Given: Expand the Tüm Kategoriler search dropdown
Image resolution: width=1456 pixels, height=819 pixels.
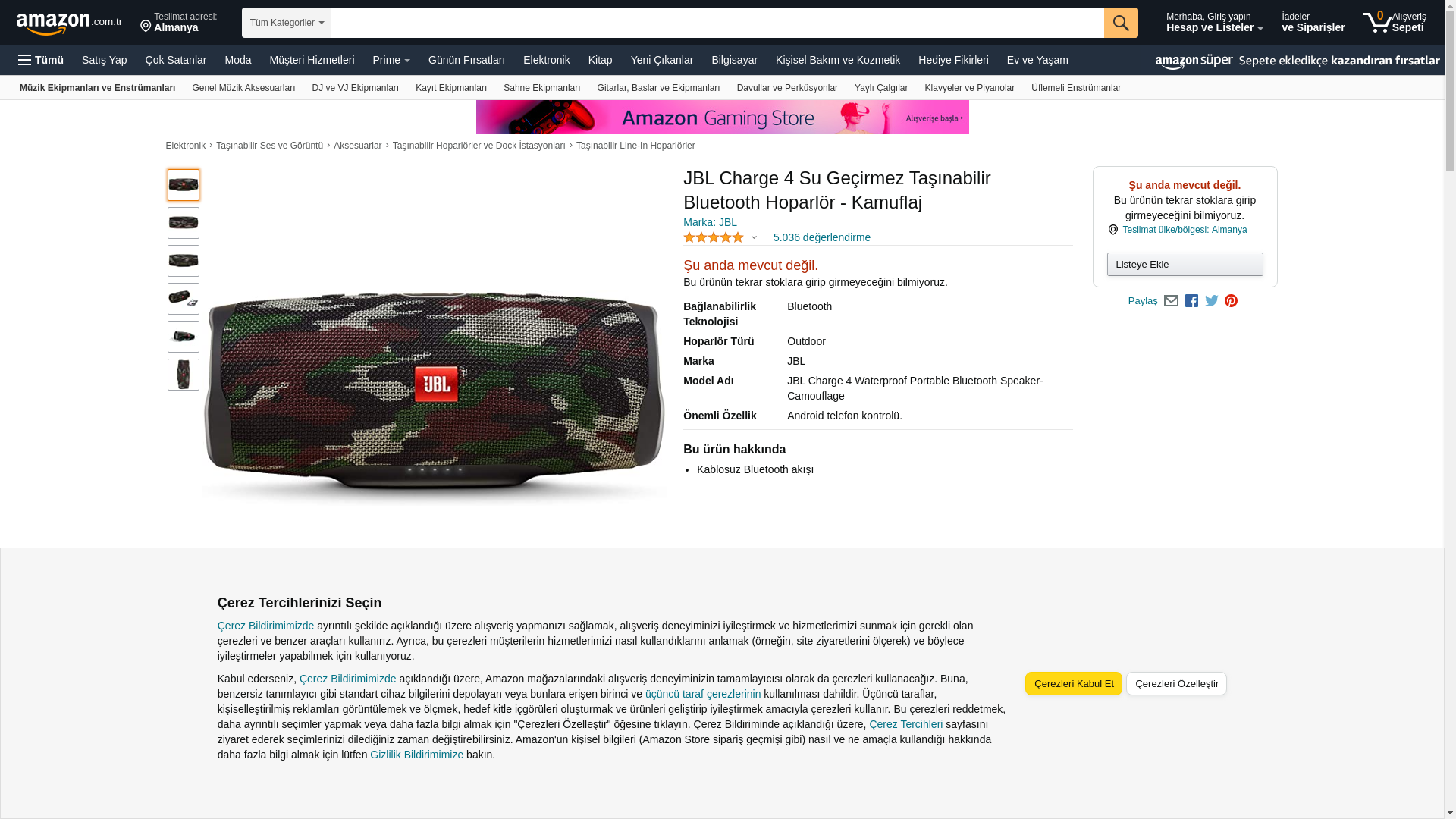Looking at the screenshot, I should 287,23.
